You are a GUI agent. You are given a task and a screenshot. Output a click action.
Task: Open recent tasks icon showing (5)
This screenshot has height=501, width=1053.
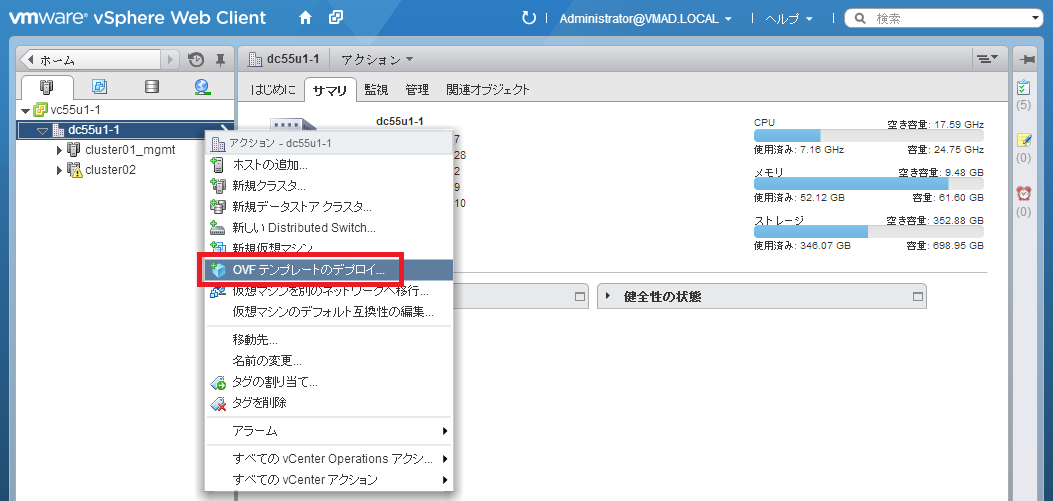point(1023,88)
